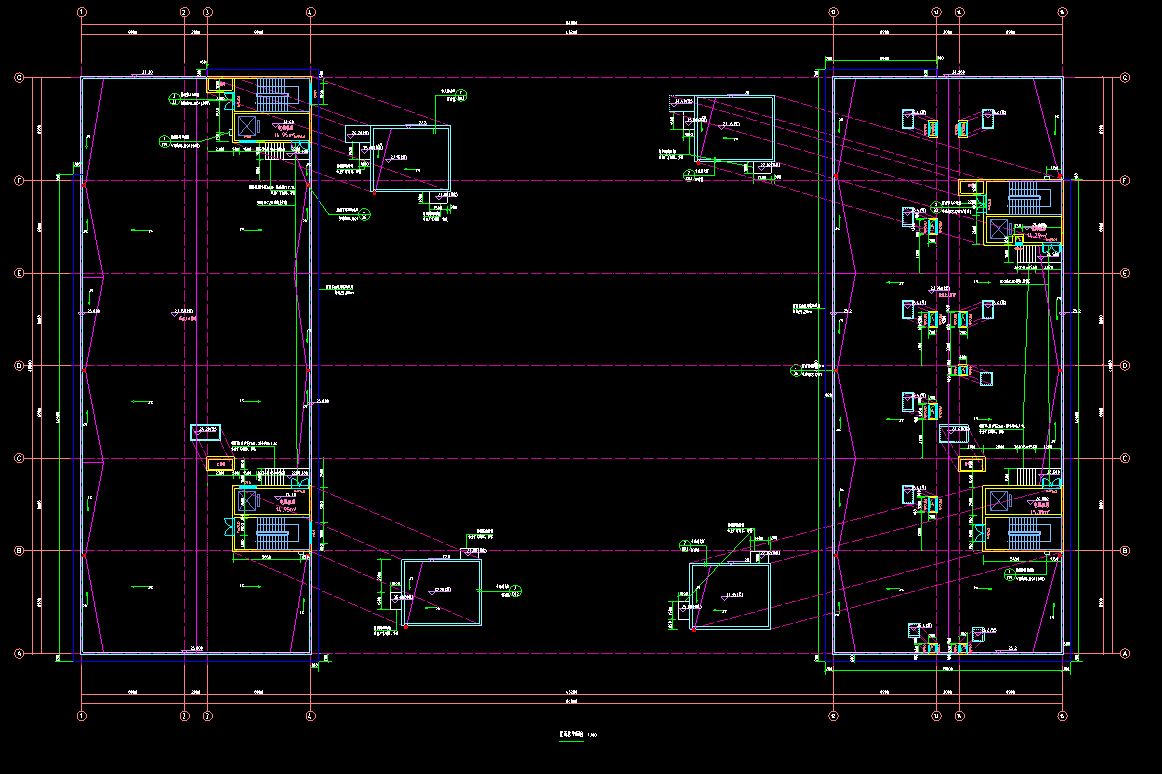Viewport: 1162px width, 774px height.
Task: Select elevator symbol in bottom-left core
Action: (247, 503)
